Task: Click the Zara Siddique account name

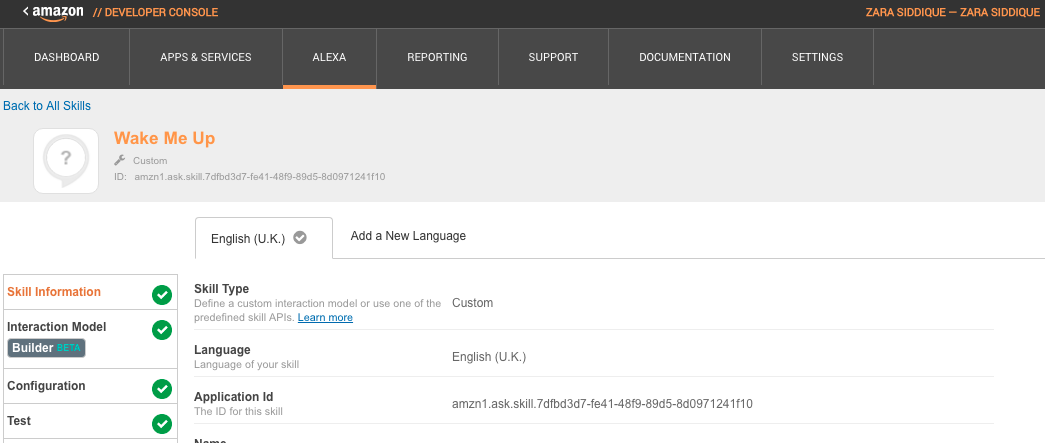Action: pos(952,13)
